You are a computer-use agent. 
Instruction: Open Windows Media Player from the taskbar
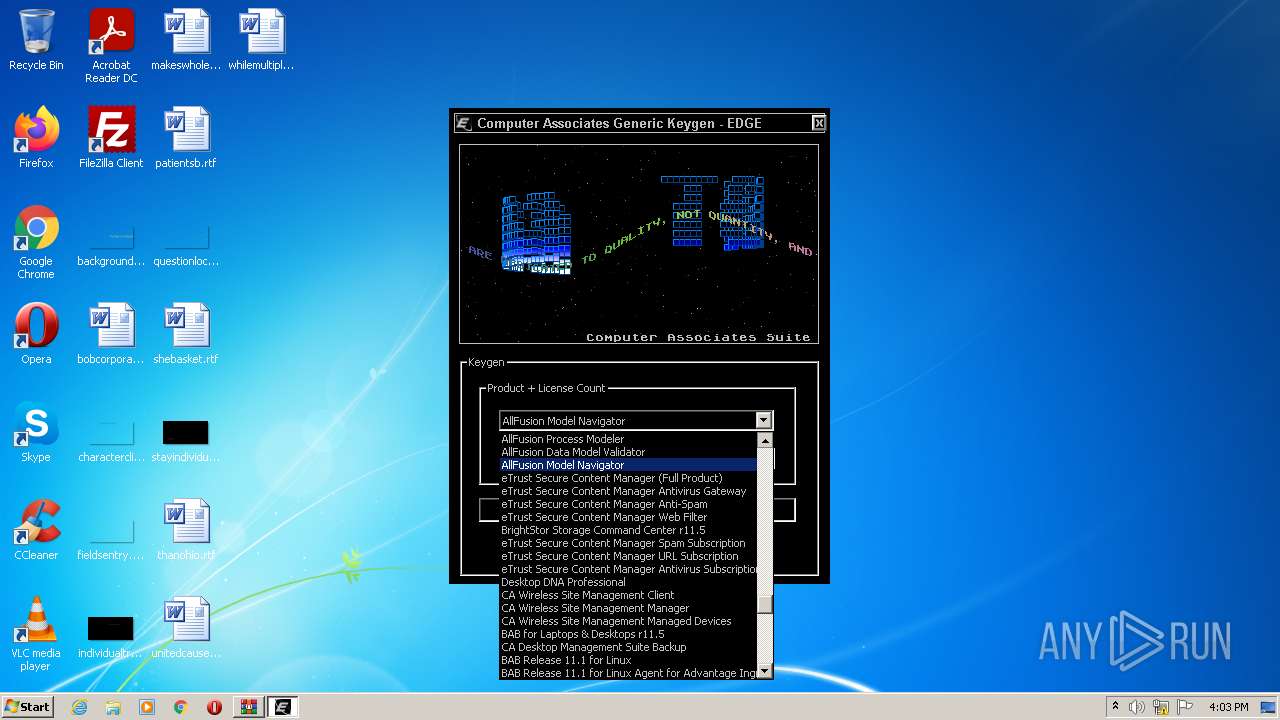click(x=147, y=707)
